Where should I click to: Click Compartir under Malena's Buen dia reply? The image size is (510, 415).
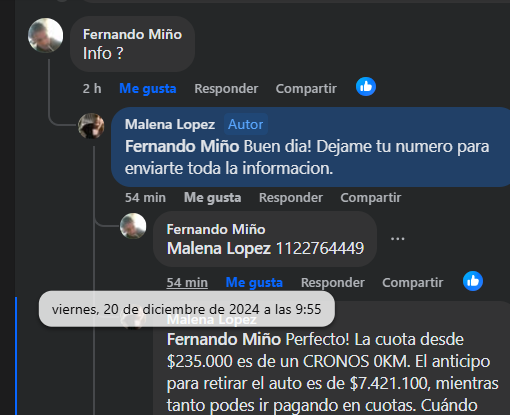click(371, 198)
